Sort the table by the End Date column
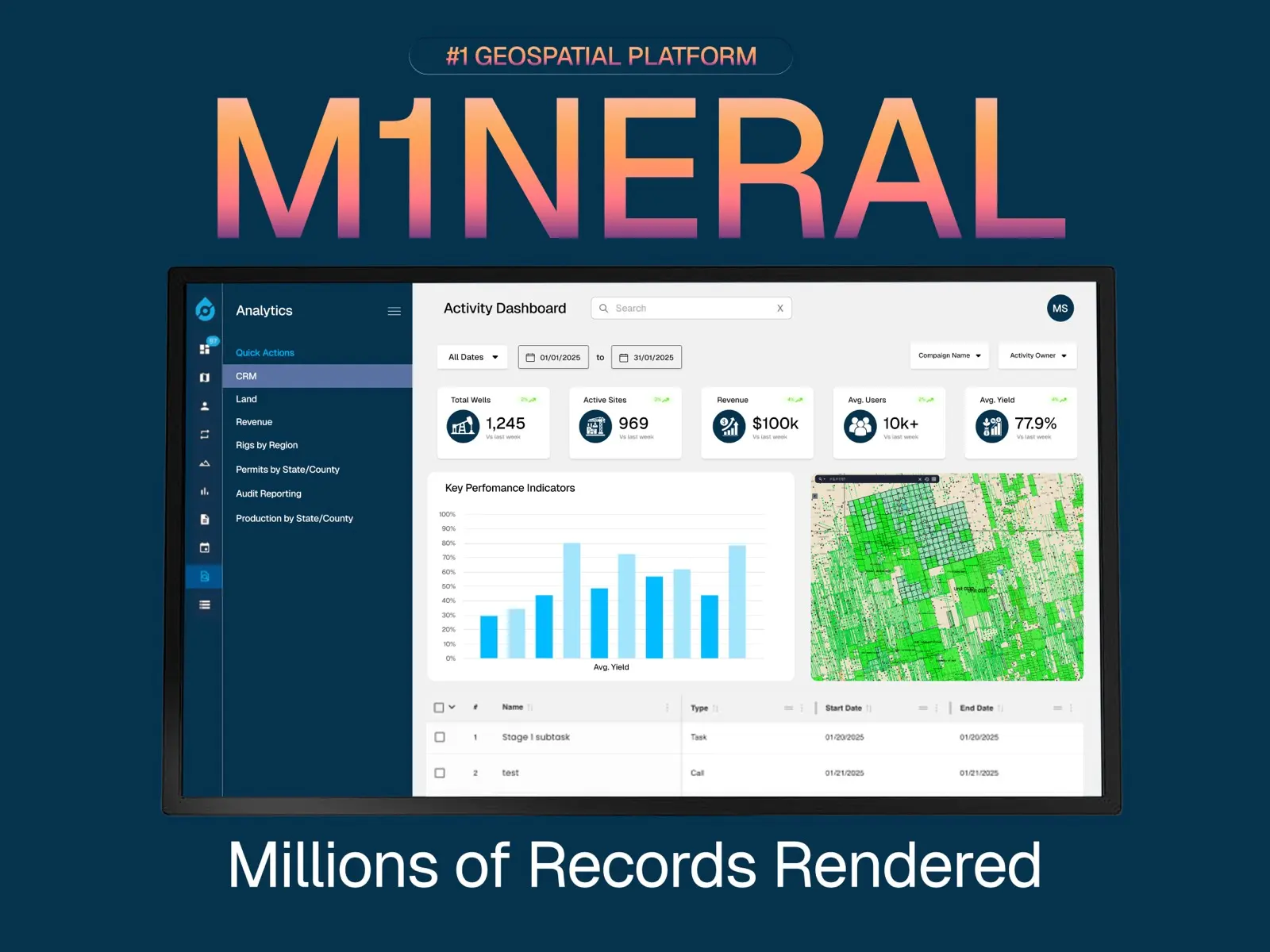This screenshot has height=952, width=1270. pos(1001,708)
